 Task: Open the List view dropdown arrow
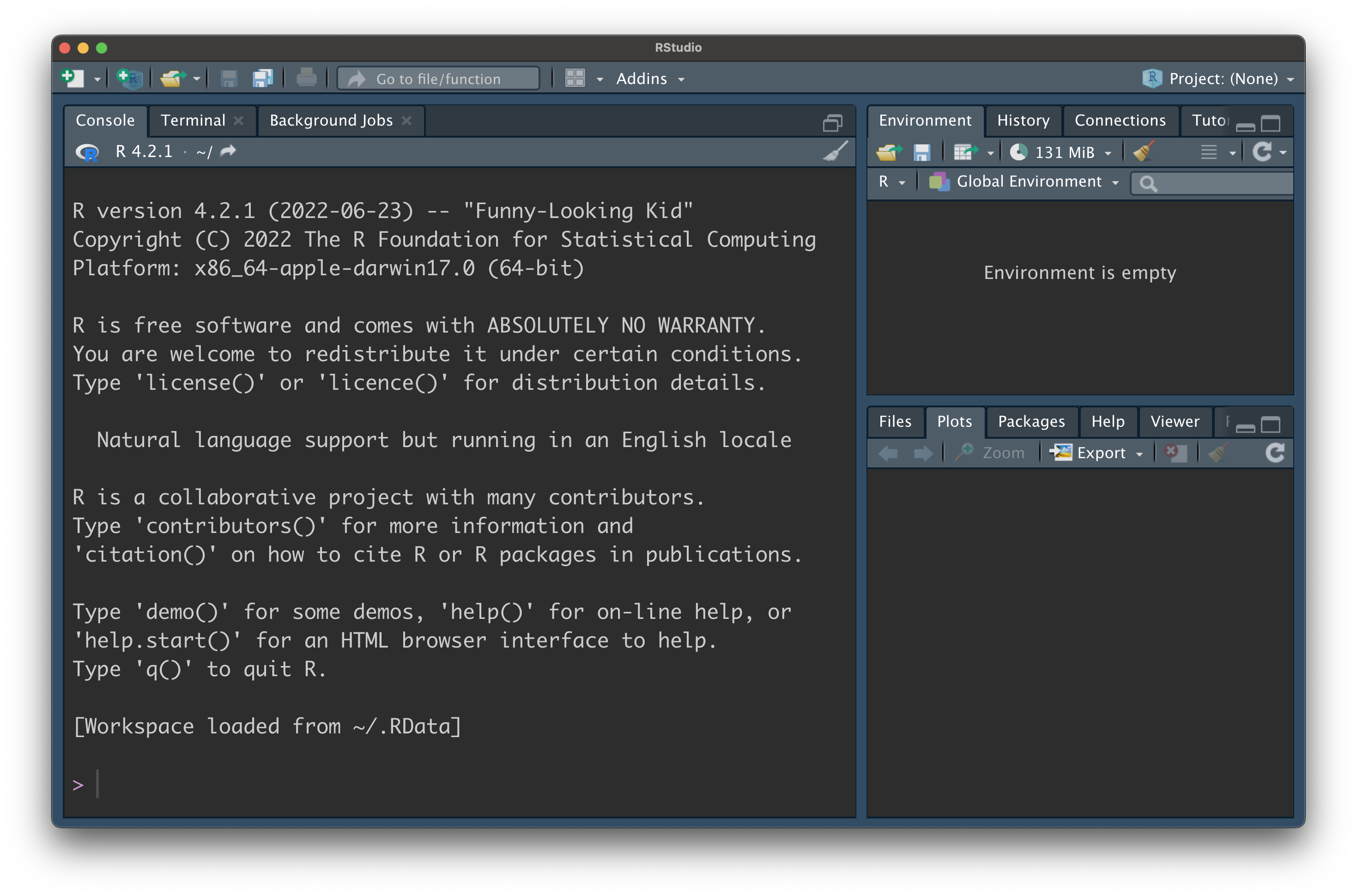point(1232,153)
